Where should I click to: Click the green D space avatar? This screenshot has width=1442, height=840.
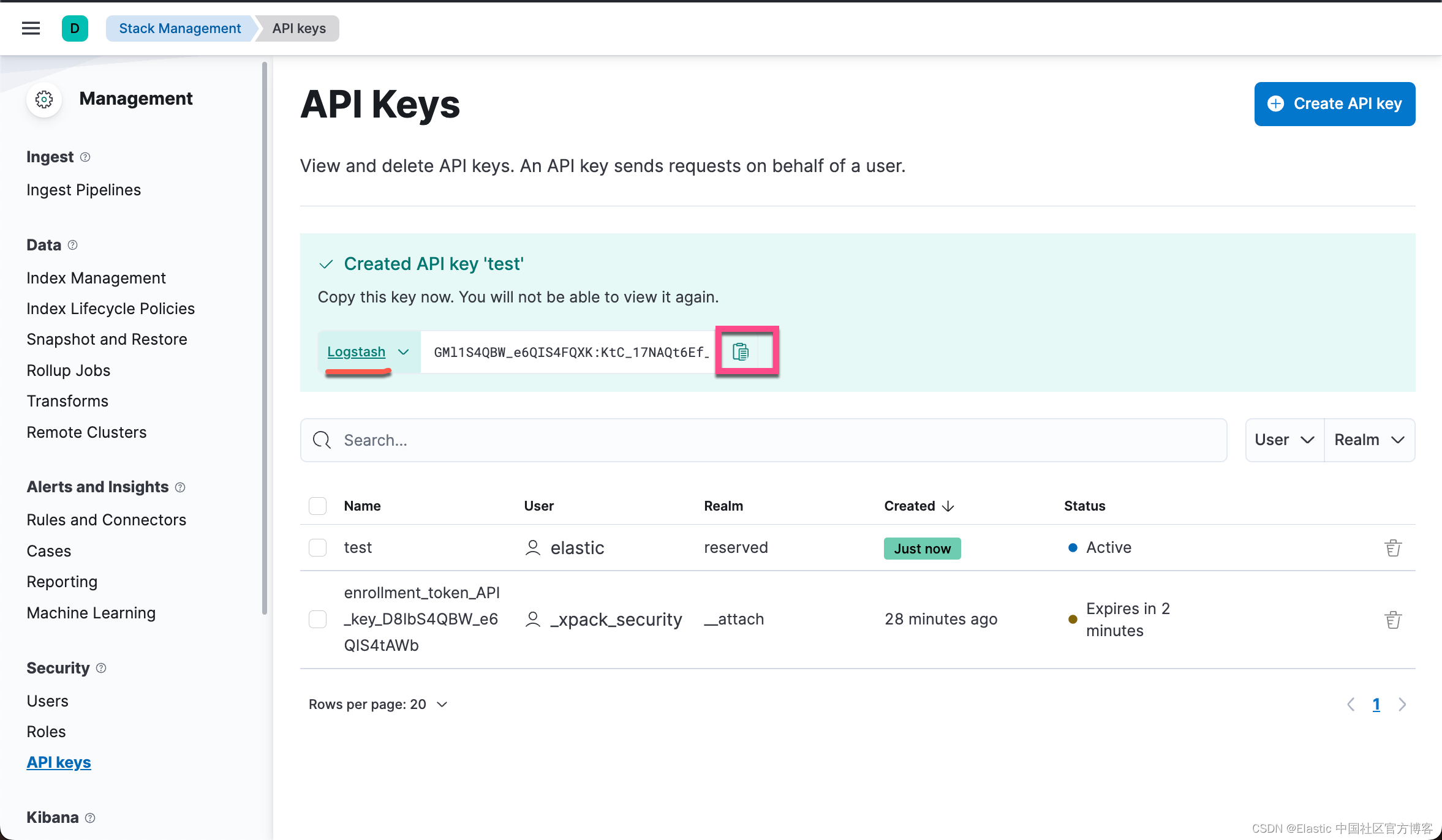[75, 28]
